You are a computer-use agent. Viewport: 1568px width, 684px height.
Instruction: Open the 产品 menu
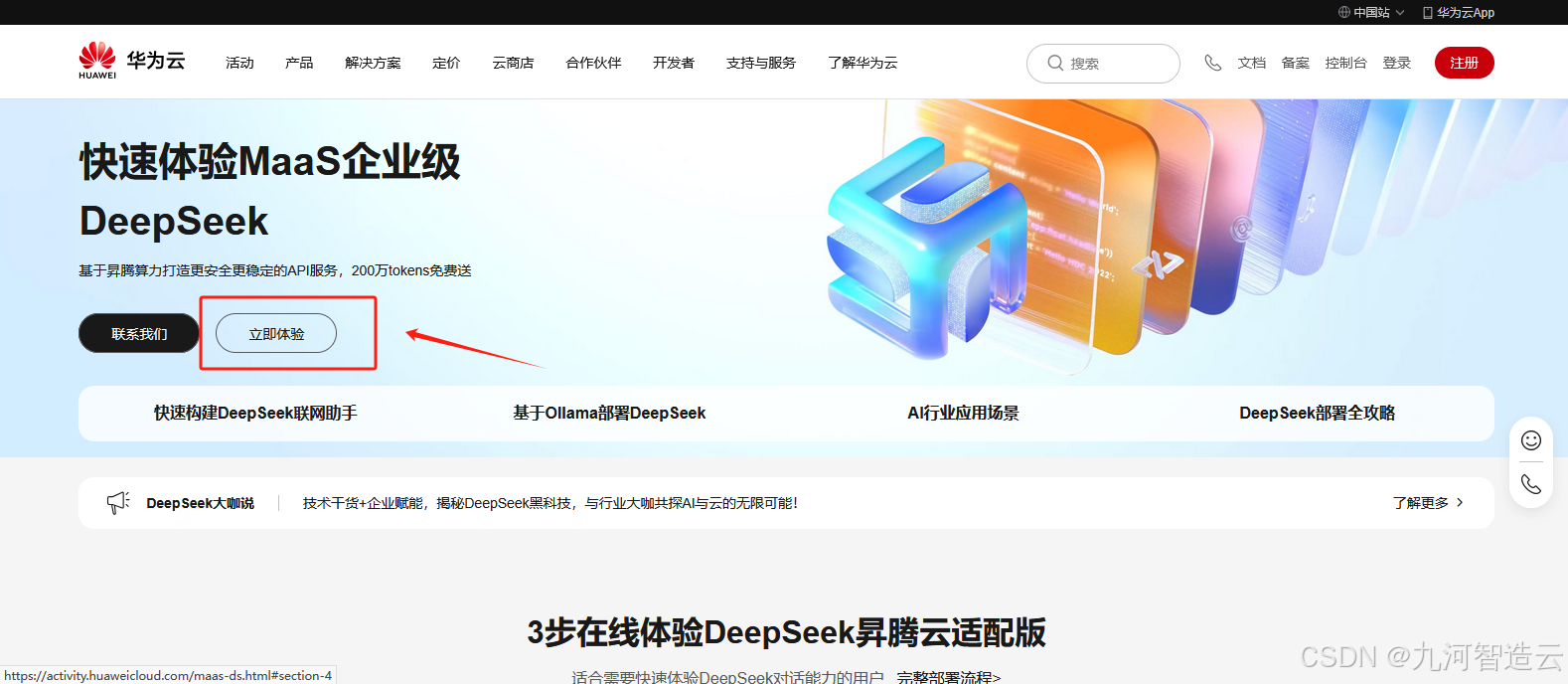pos(299,63)
